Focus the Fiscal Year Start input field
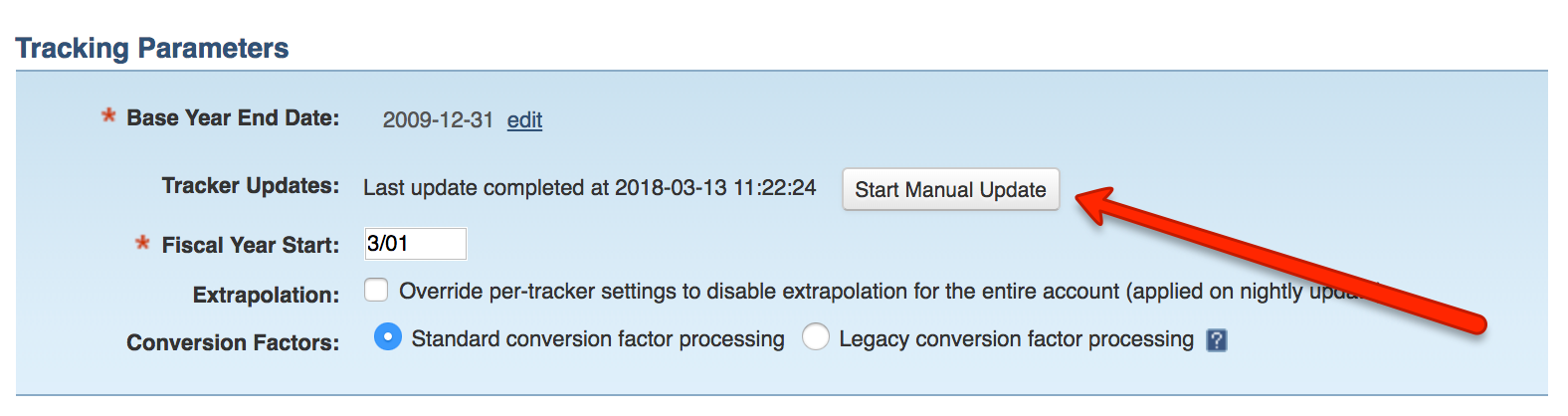 [x=415, y=244]
